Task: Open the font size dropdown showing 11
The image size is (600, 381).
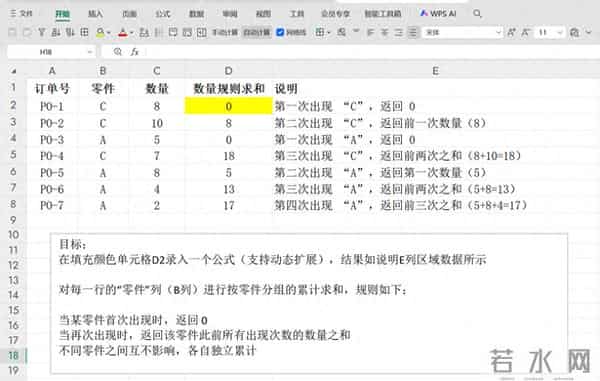Action: (550, 33)
